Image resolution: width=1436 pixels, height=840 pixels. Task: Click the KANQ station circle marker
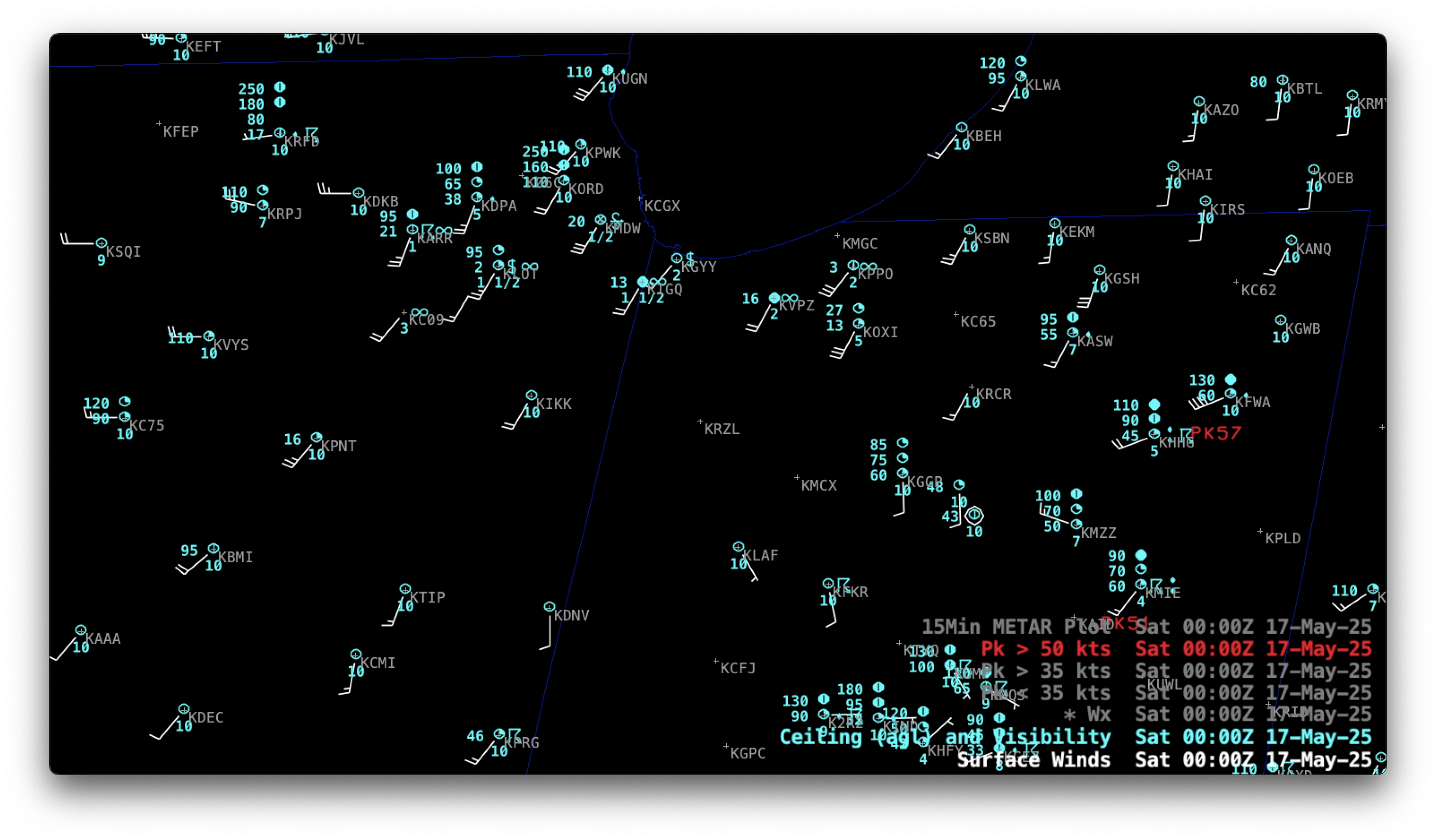coord(1291,241)
